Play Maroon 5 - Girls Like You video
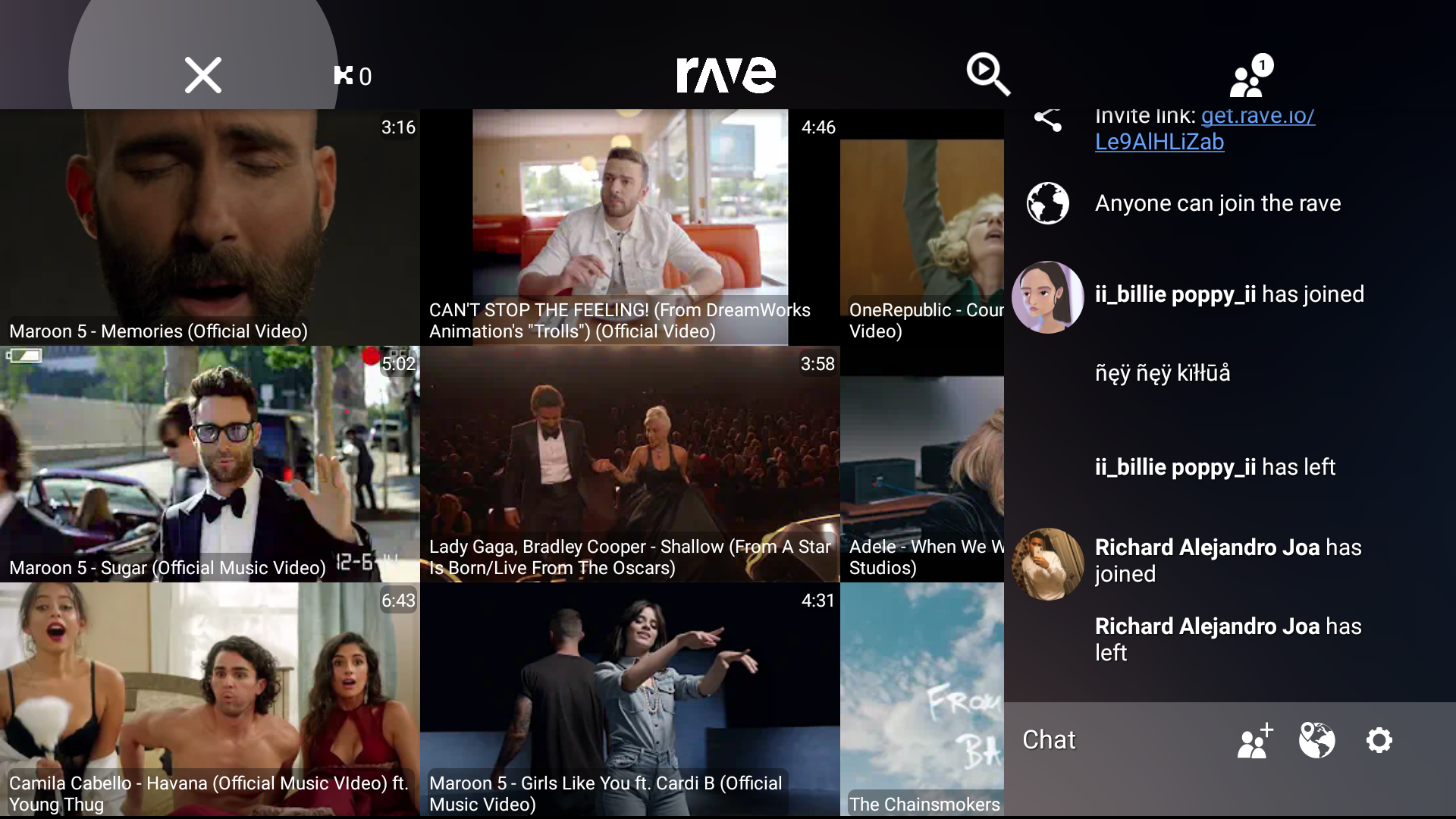Screen dimensions: 1456x819 (630, 700)
